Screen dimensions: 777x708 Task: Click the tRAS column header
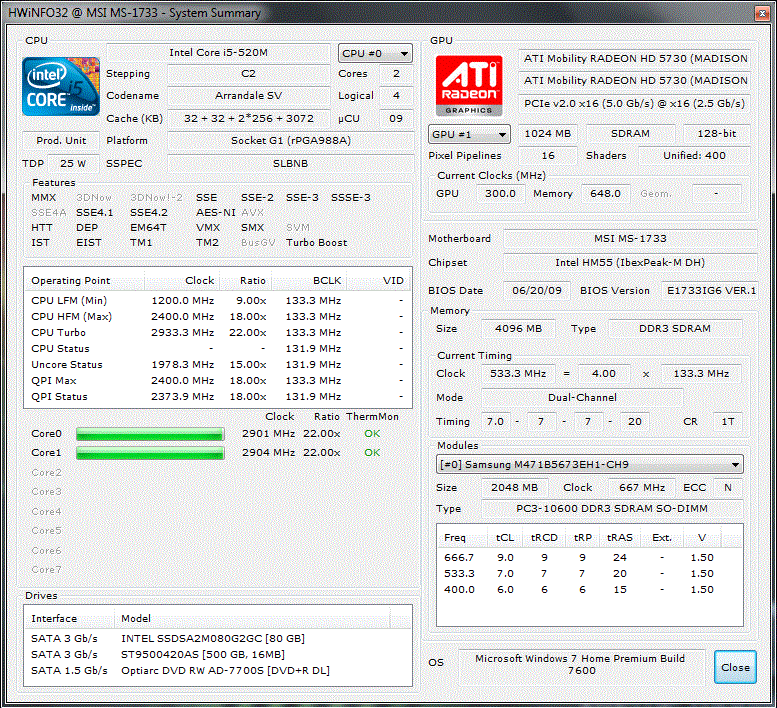coord(620,538)
